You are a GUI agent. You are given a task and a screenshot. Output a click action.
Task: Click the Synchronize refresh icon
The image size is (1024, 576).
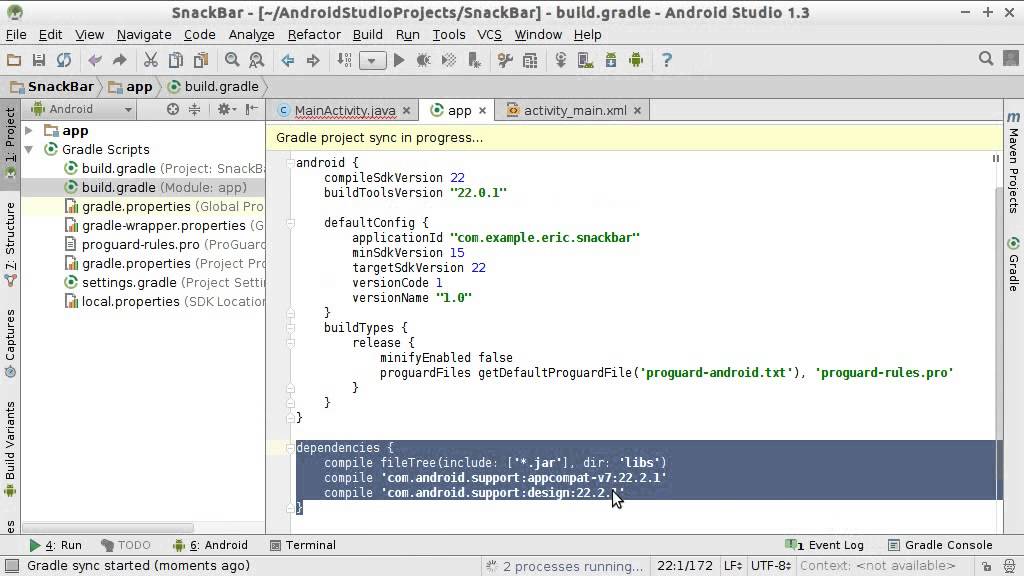pos(63,60)
